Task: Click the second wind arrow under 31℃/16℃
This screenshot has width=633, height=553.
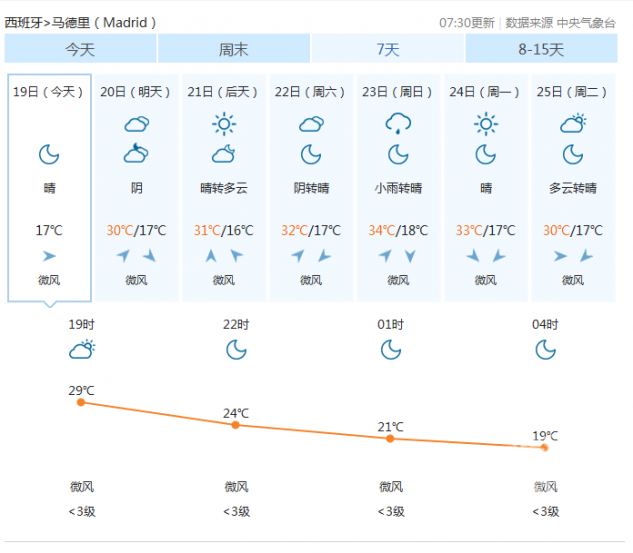Action: (237, 256)
